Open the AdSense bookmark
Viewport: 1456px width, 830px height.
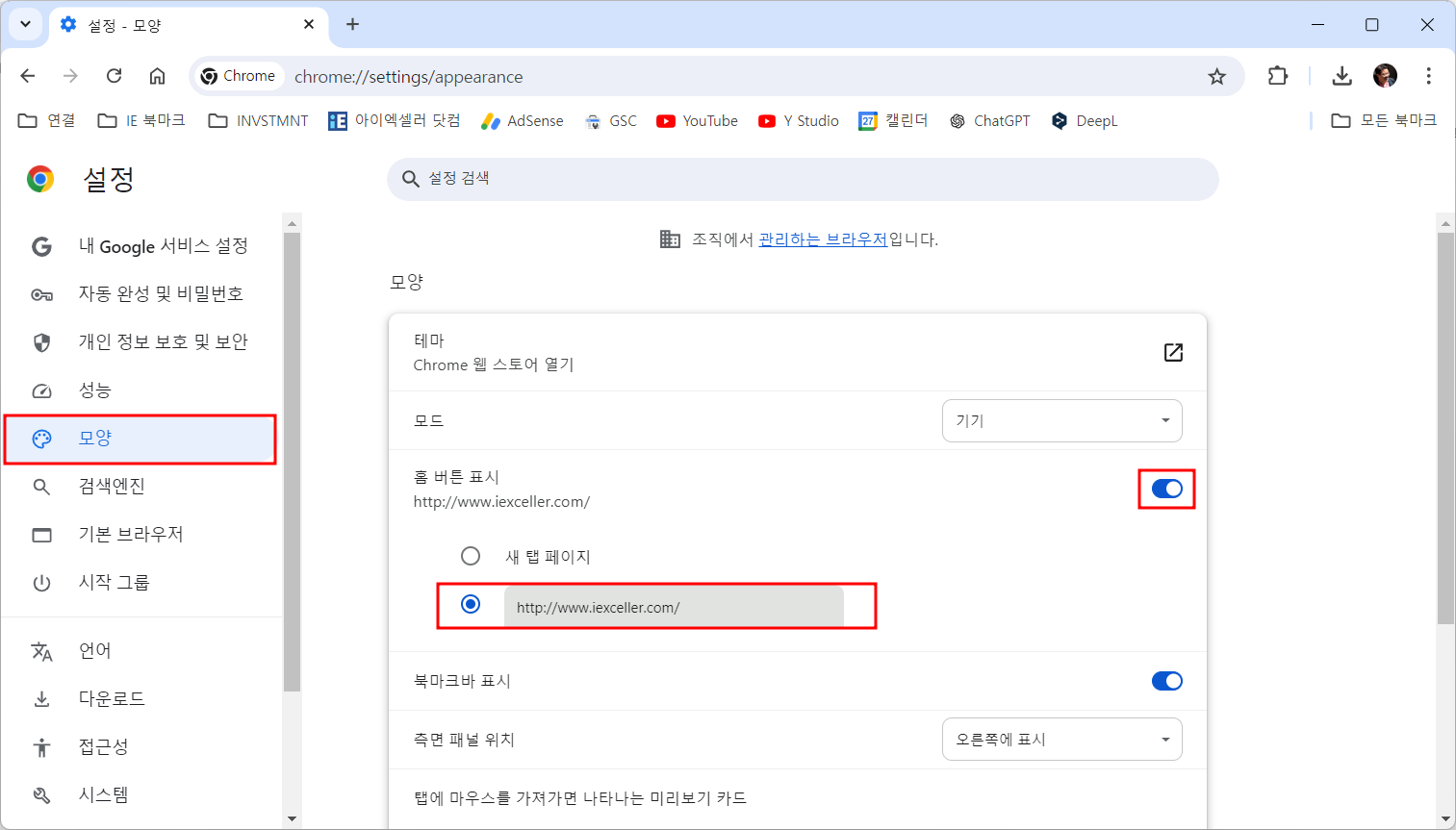click(523, 120)
